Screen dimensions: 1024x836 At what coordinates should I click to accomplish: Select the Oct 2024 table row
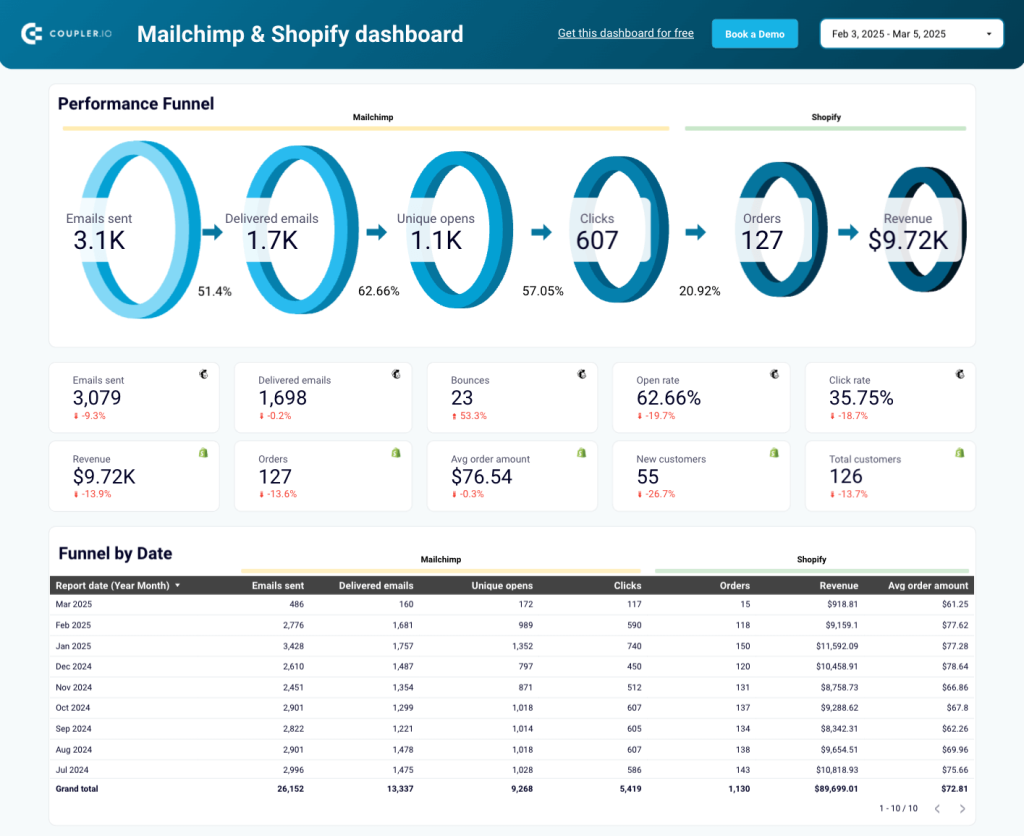511,708
